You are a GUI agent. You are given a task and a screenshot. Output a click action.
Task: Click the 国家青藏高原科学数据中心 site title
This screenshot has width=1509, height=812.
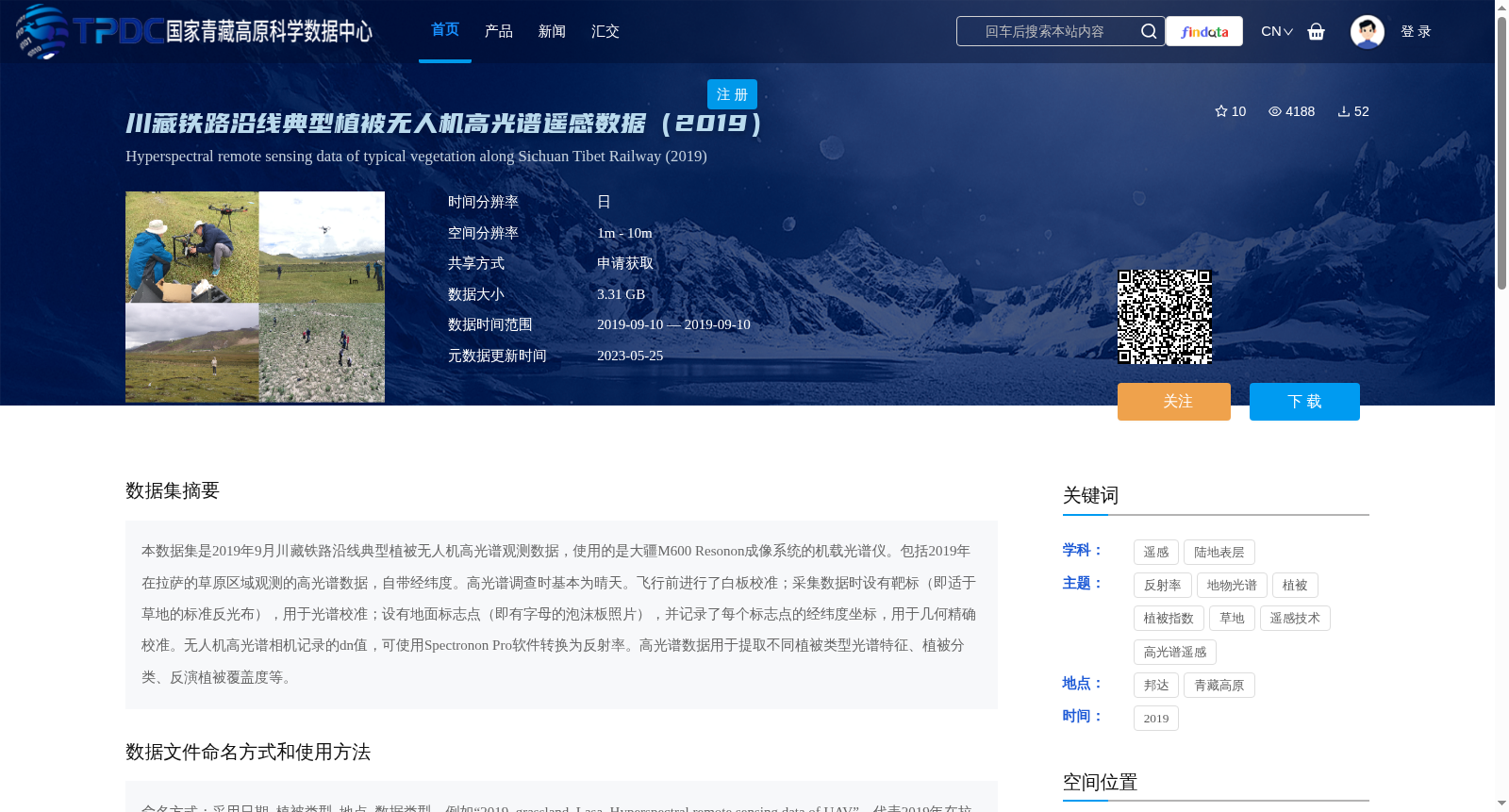270,31
